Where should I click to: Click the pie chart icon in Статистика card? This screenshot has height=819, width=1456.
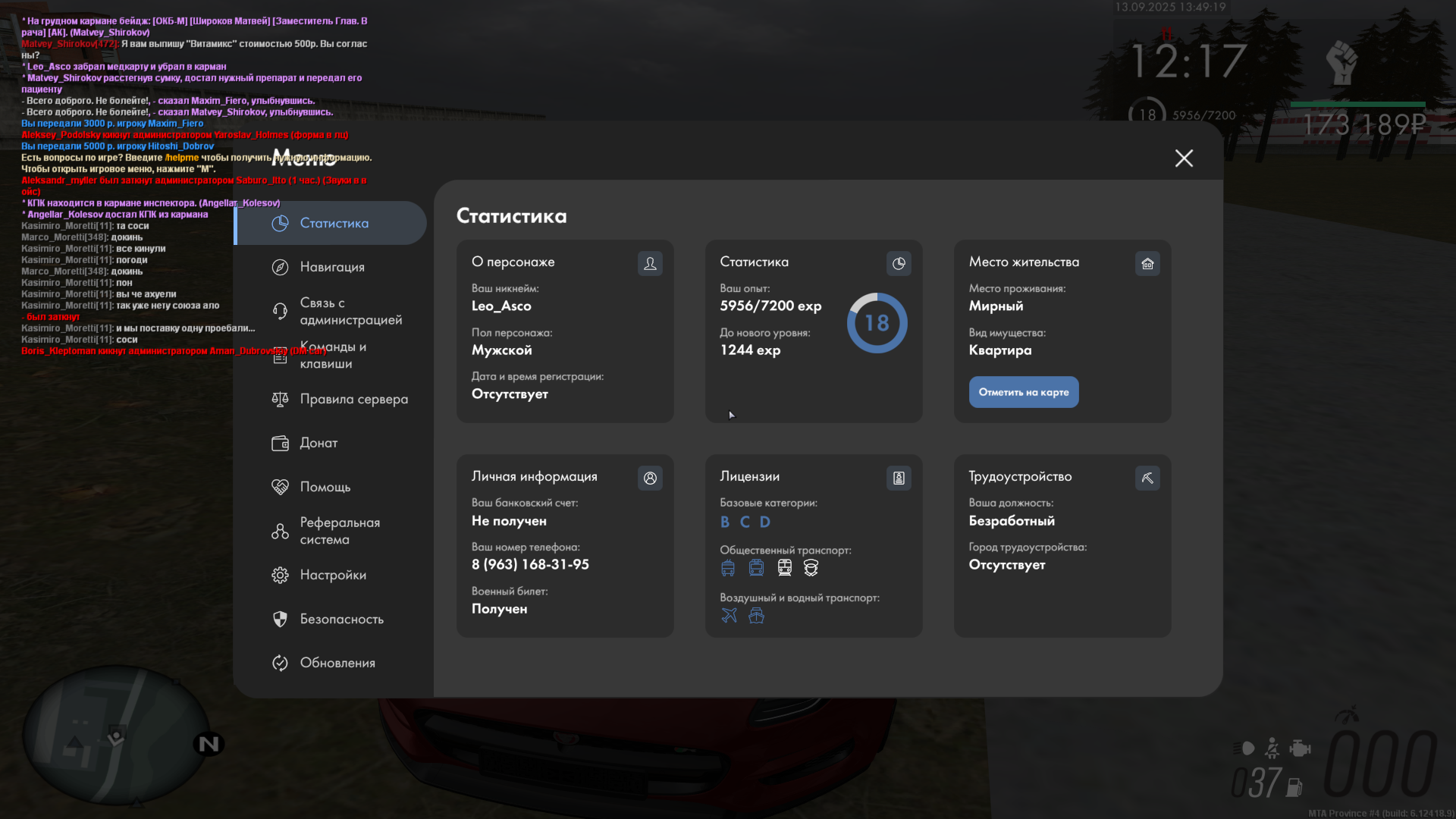pyautogui.click(x=899, y=263)
